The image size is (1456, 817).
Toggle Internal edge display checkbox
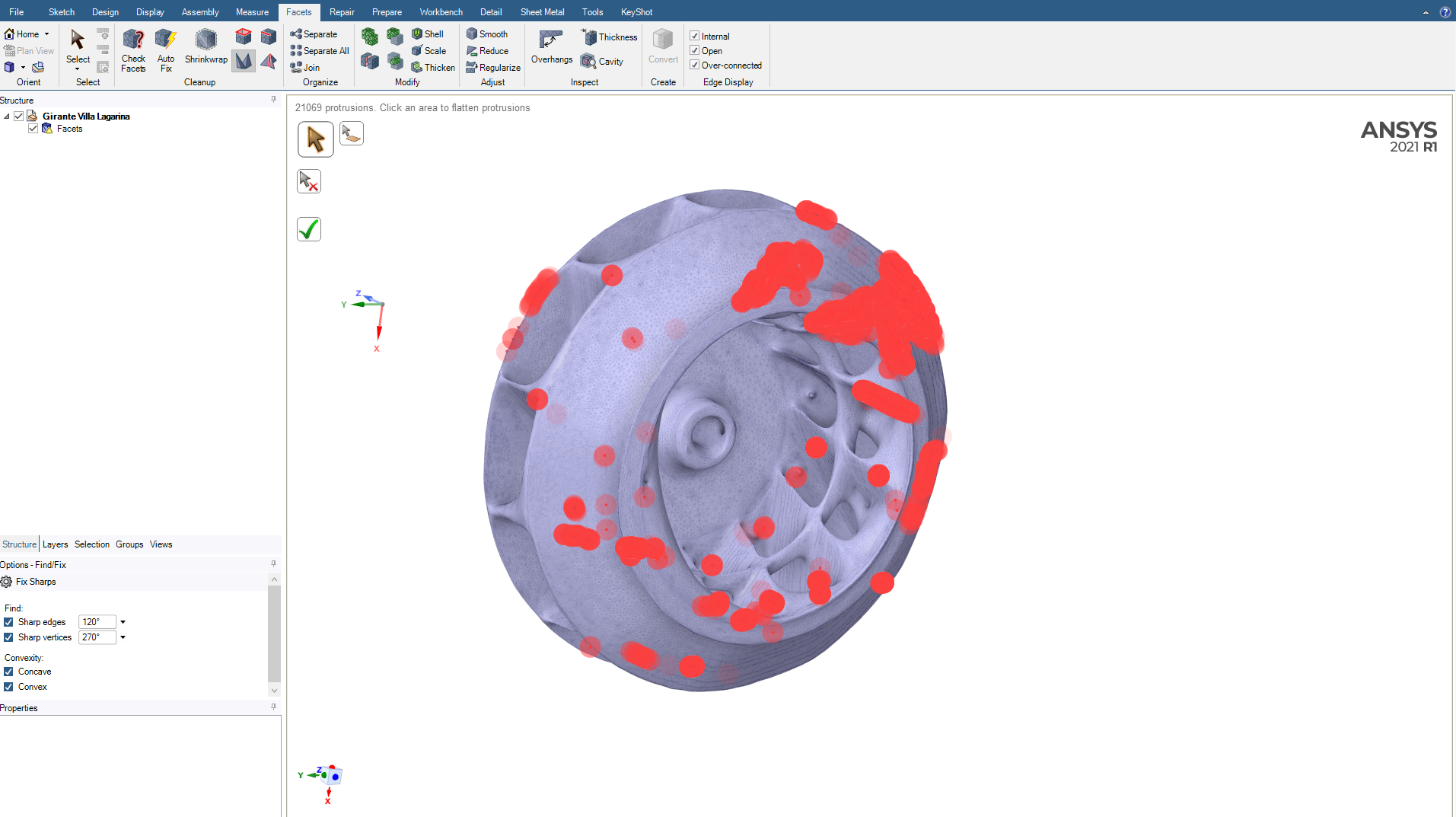tap(694, 36)
